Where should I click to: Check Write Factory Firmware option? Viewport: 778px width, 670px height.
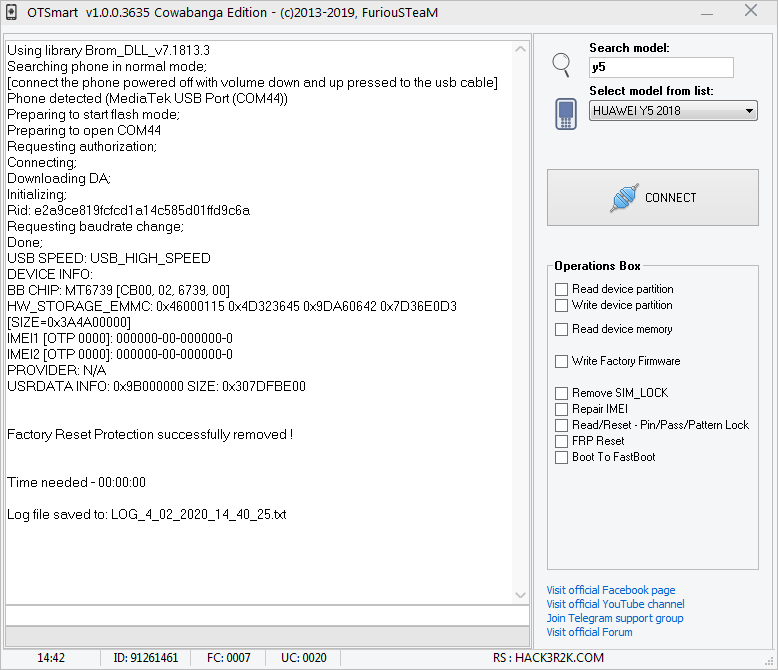point(561,361)
